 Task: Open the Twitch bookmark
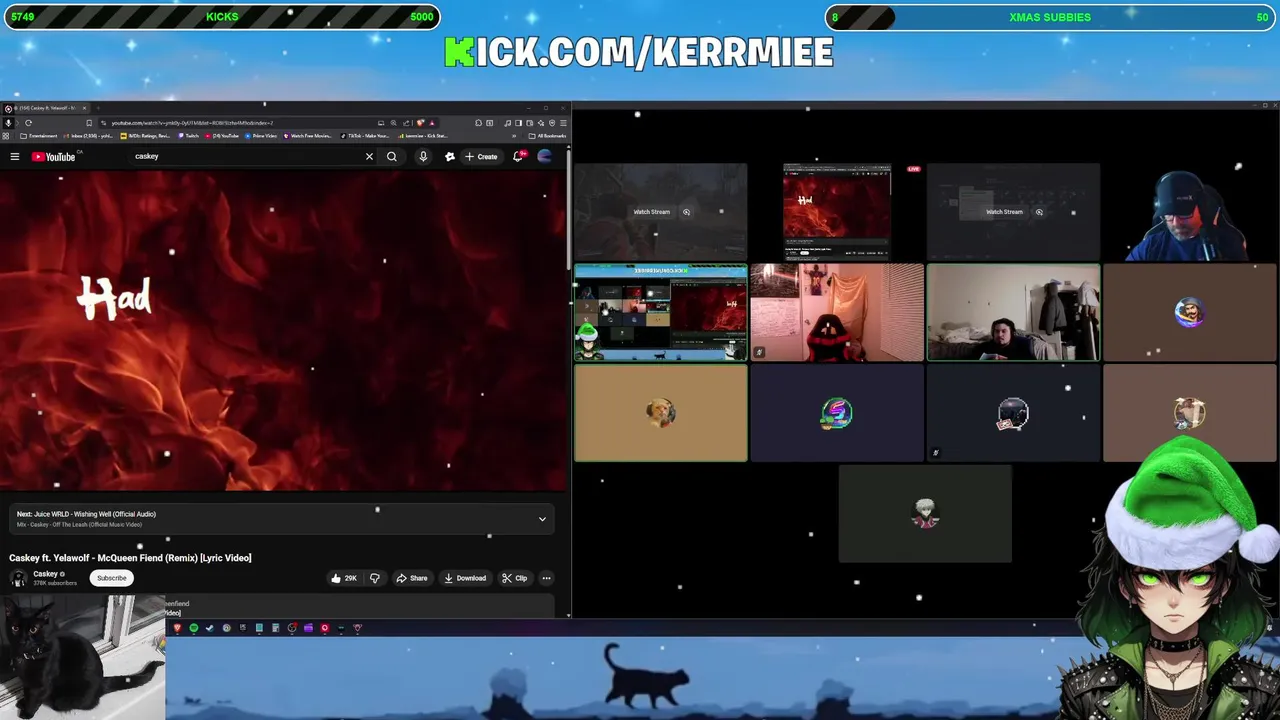click(x=189, y=136)
